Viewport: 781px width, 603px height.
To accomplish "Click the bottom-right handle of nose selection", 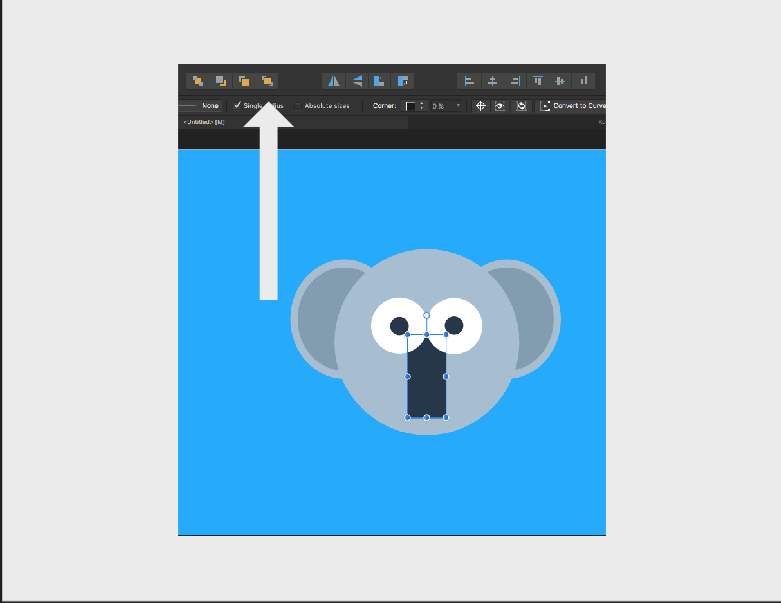I will pyautogui.click(x=446, y=418).
